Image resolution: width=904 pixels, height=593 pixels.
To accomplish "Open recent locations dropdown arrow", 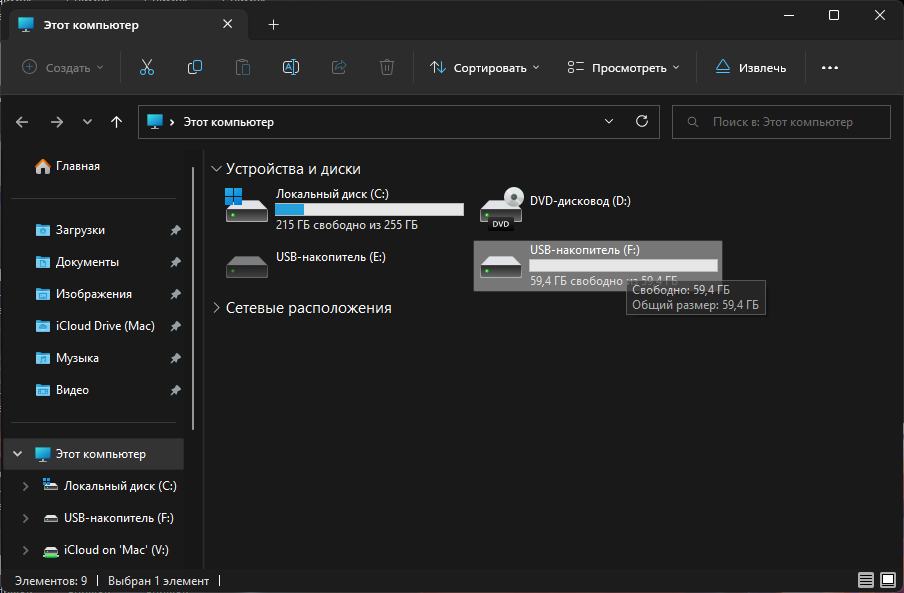I will click(x=87, y=122).
